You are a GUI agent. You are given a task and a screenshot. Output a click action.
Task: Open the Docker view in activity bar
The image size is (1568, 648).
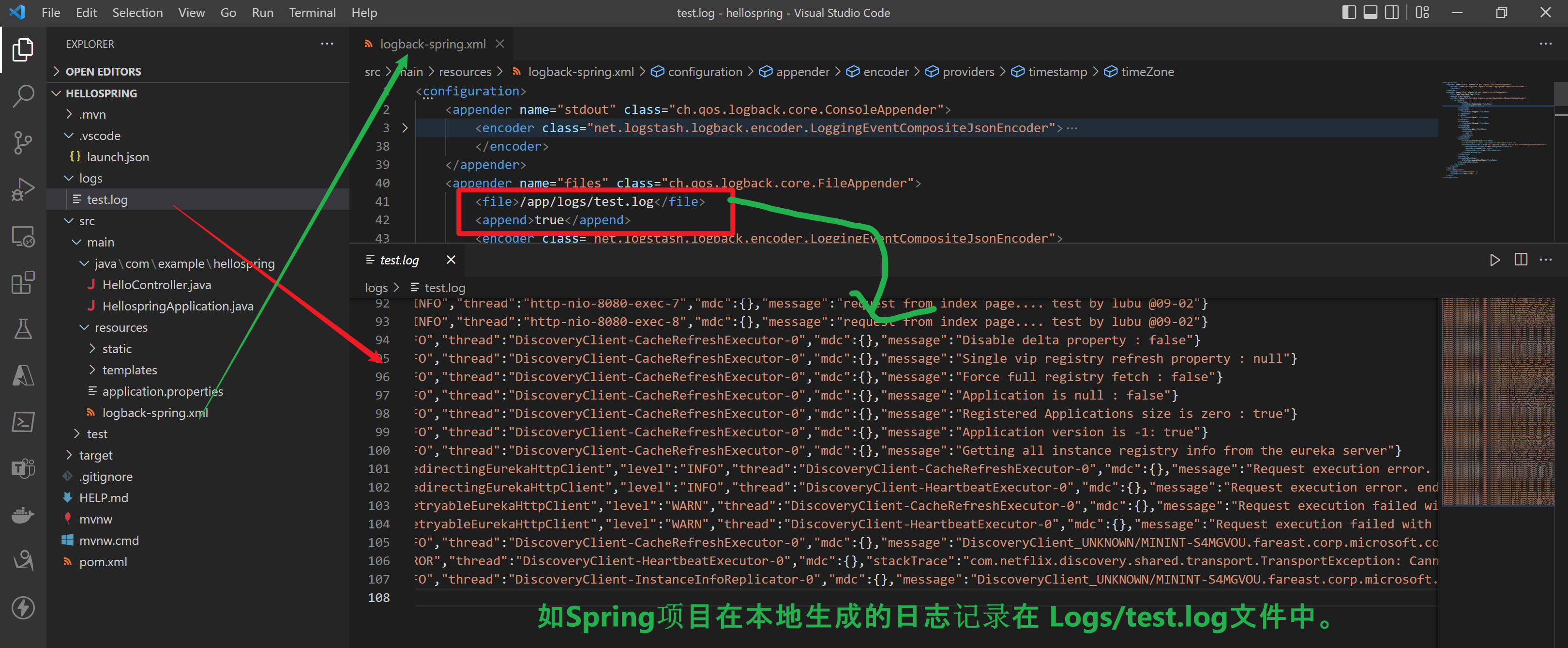pyautogui.click(x=23, y=515)
